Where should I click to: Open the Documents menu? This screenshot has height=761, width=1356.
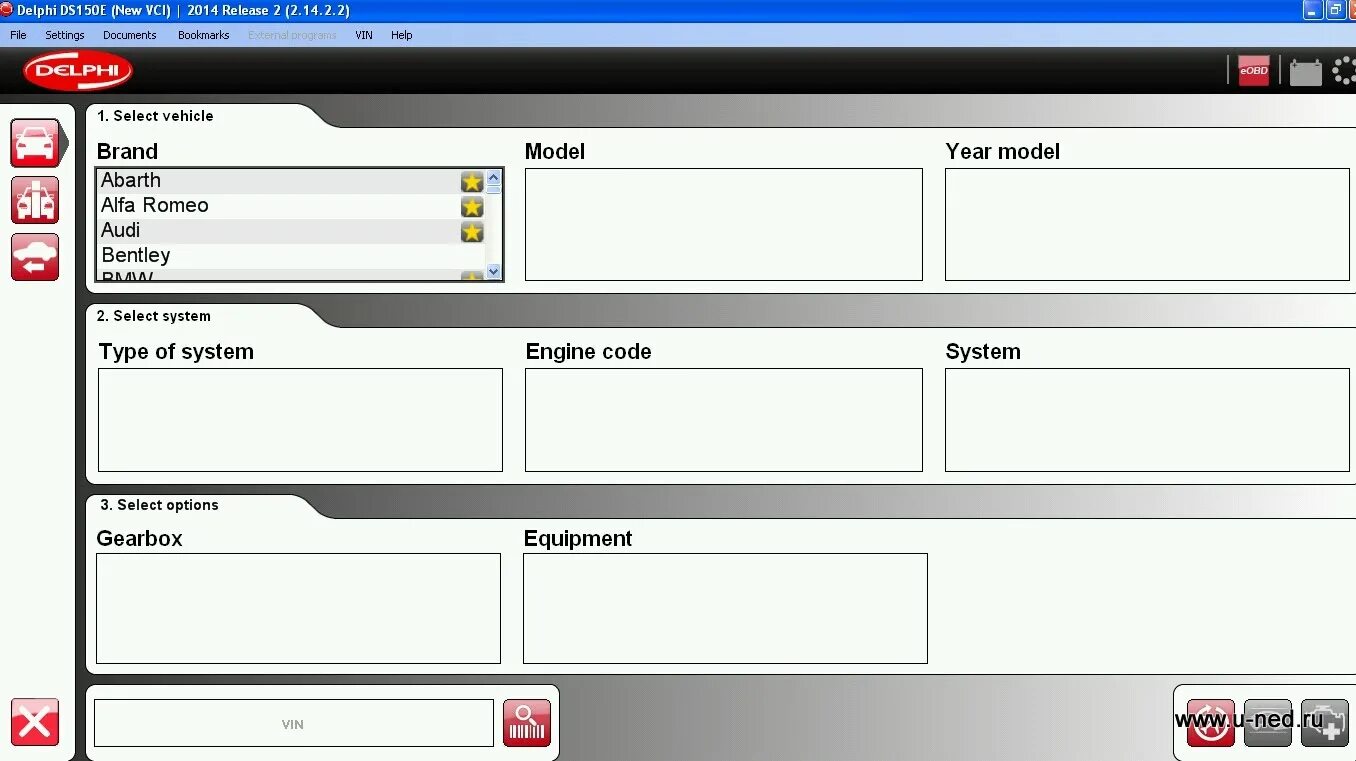pyautogui.click(x=130, y=35)
